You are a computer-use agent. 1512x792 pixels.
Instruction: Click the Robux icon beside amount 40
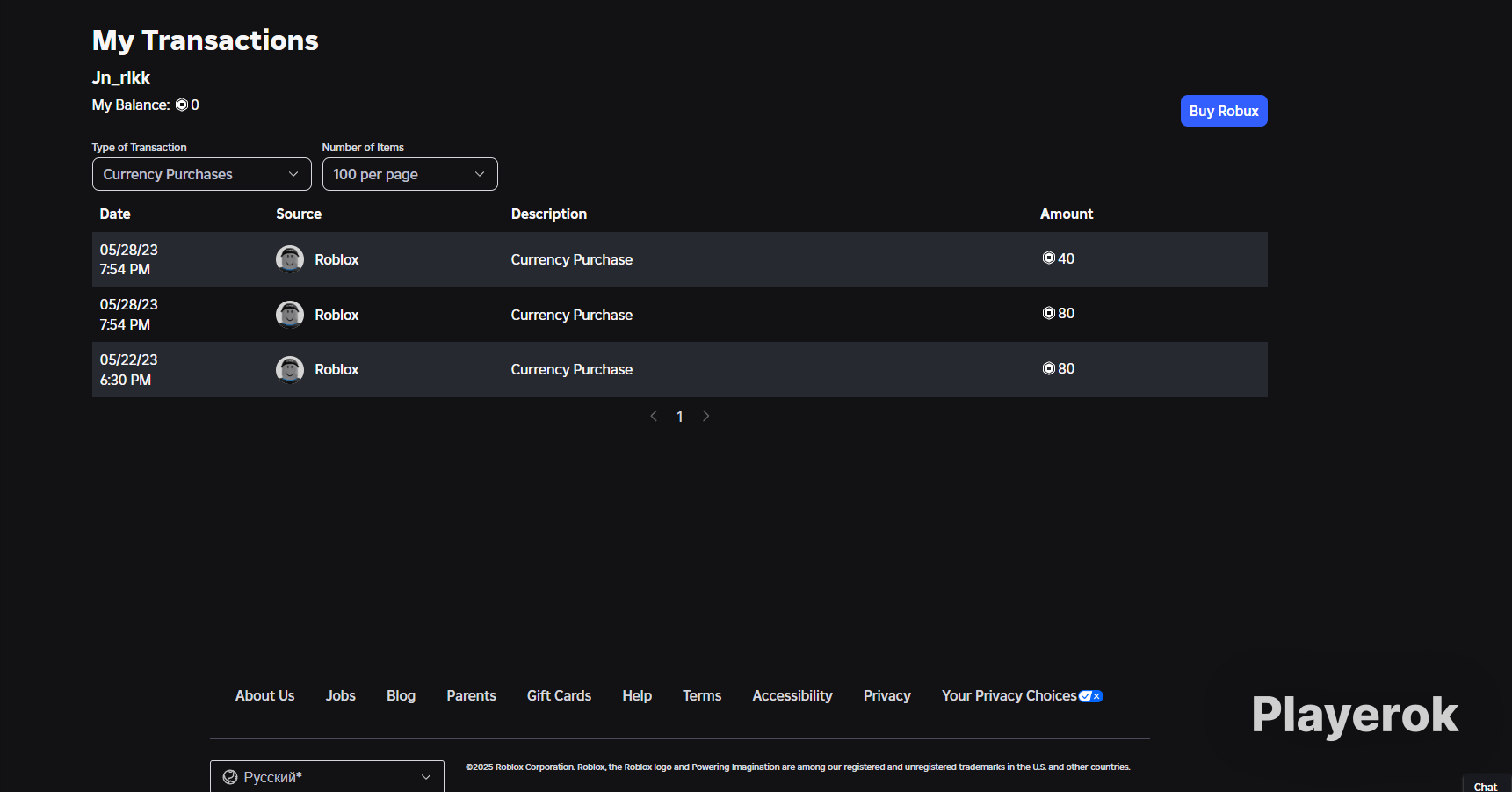(x=1048, y=258)
